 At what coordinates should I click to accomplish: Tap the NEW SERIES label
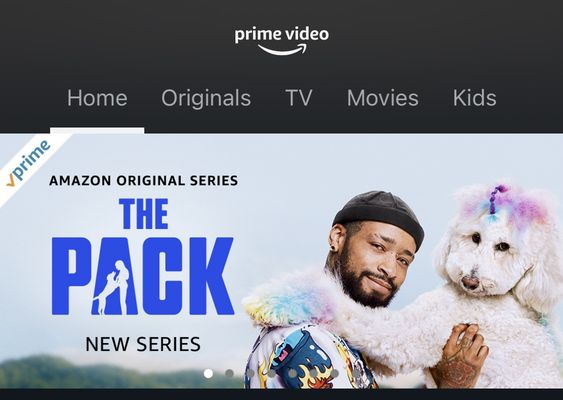click(x=143, y=344)
